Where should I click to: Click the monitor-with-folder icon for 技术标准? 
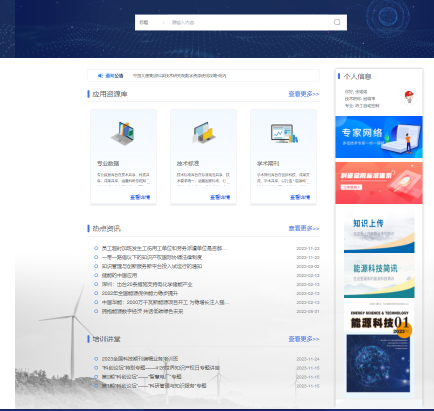(x=203, y=133)
